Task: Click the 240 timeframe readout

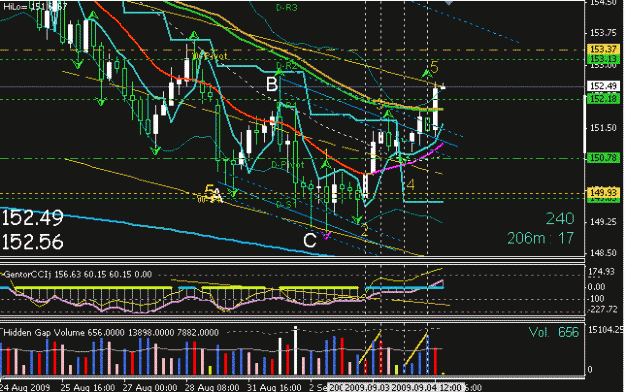Action: tap(560, 219)
